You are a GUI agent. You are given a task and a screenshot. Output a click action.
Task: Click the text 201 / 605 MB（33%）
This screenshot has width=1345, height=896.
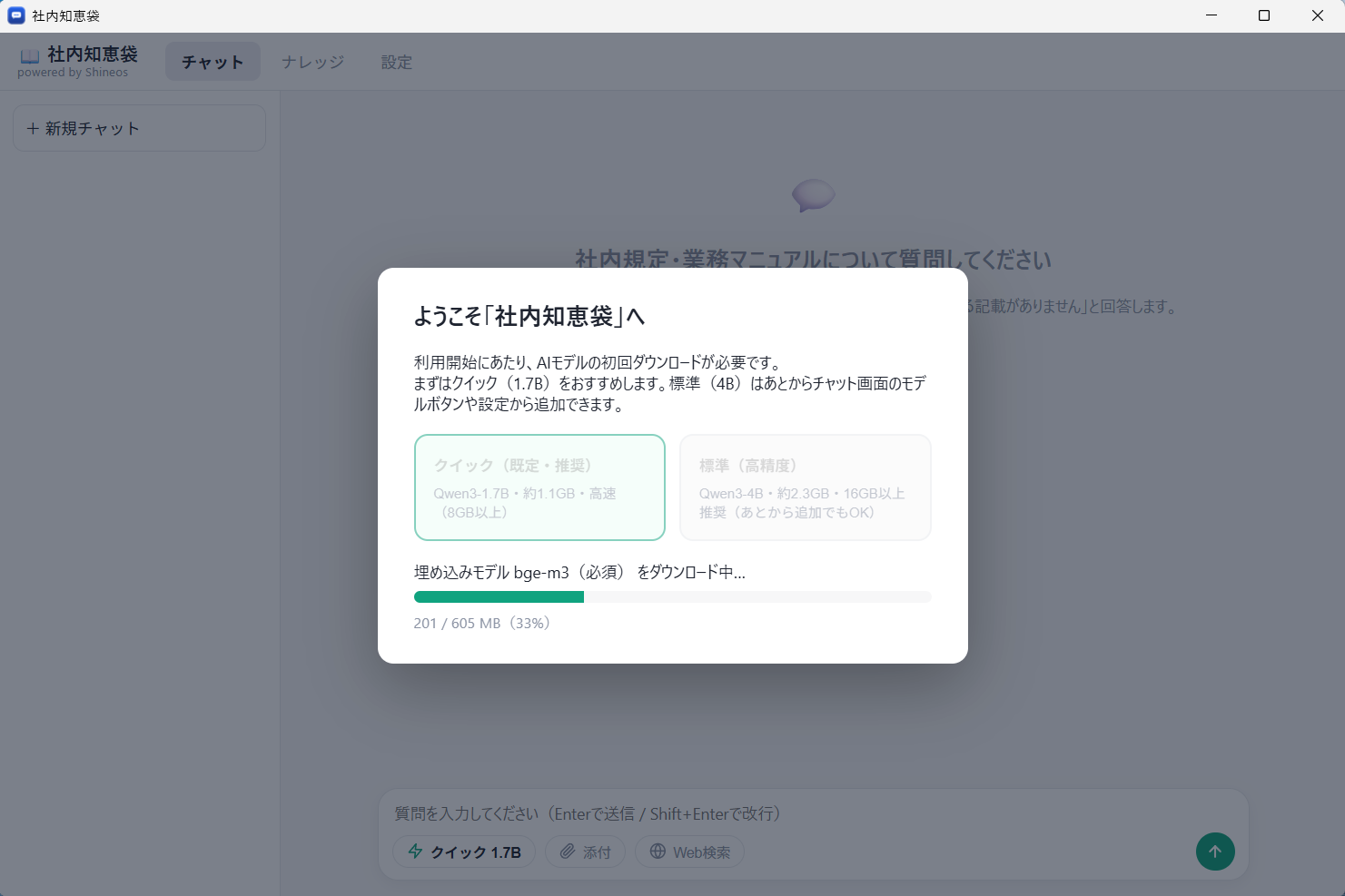(482, 623)
